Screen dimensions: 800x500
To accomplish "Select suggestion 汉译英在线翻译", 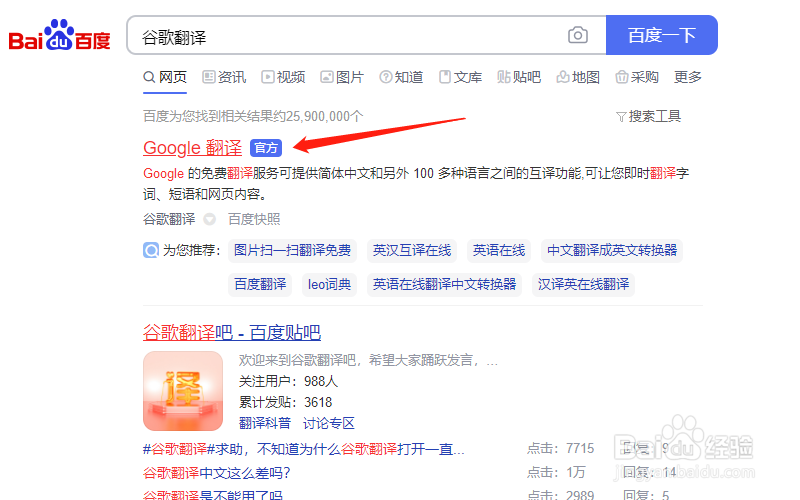I will tap(583, 284).
